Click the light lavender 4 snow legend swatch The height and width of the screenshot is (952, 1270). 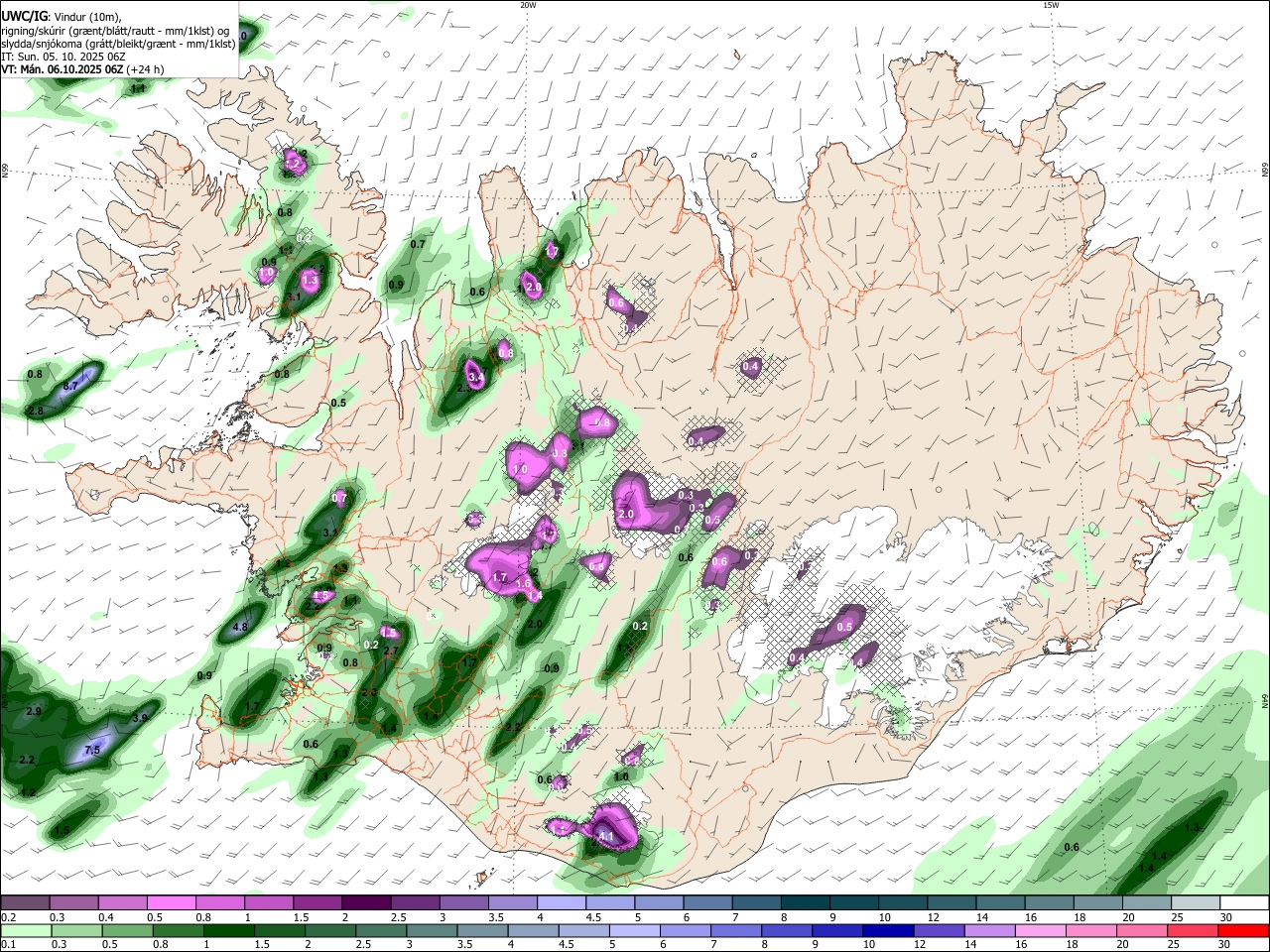point(561,902)
